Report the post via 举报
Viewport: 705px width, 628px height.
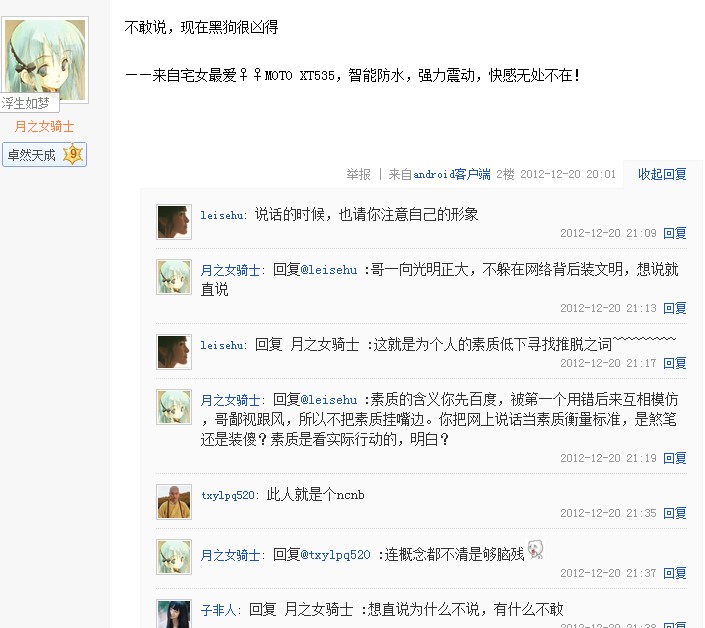tap(358, 174)
